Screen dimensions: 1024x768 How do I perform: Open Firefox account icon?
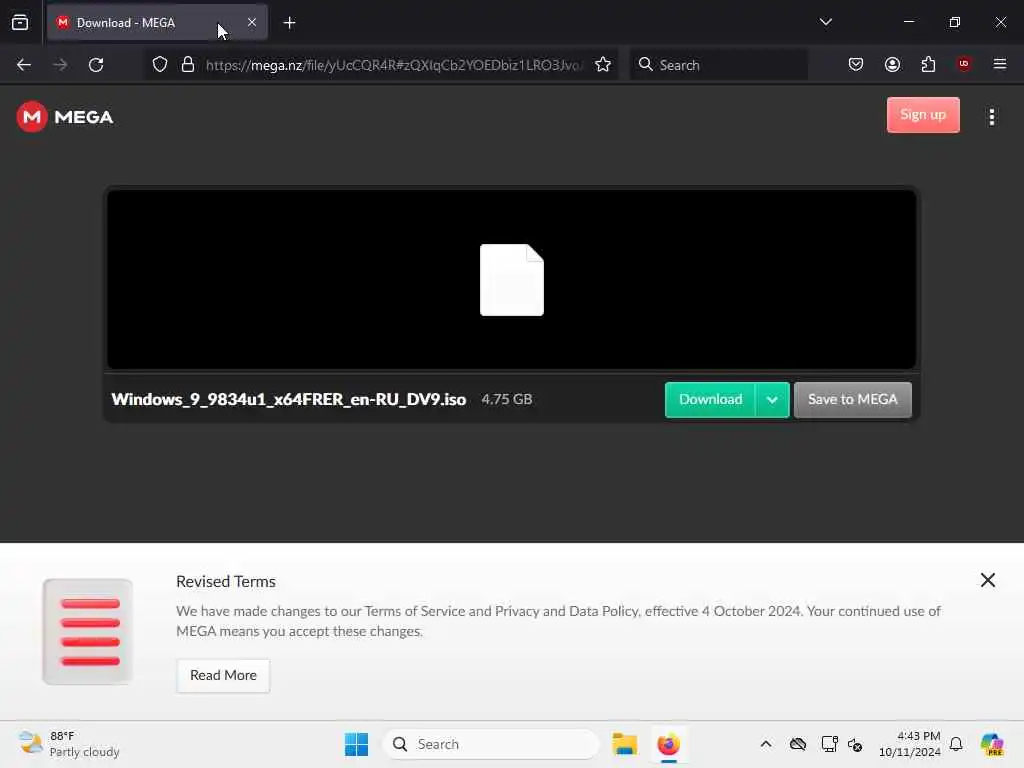click(892, 65)
